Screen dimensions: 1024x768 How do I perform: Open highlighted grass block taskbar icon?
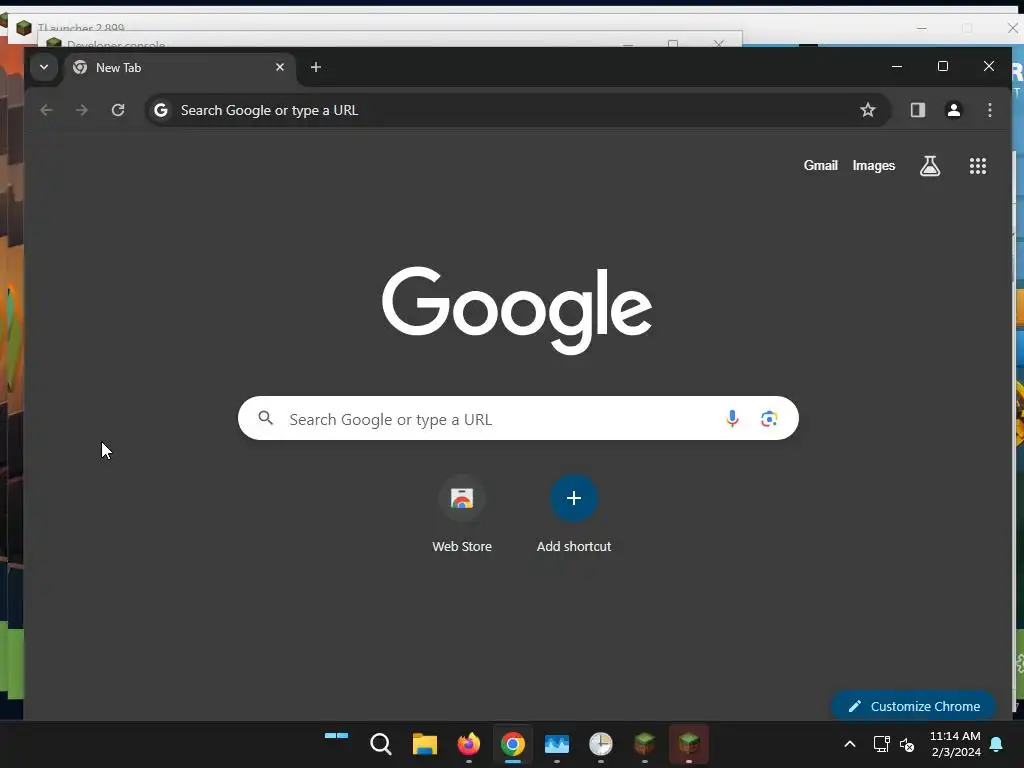click(x=689, y=744)
